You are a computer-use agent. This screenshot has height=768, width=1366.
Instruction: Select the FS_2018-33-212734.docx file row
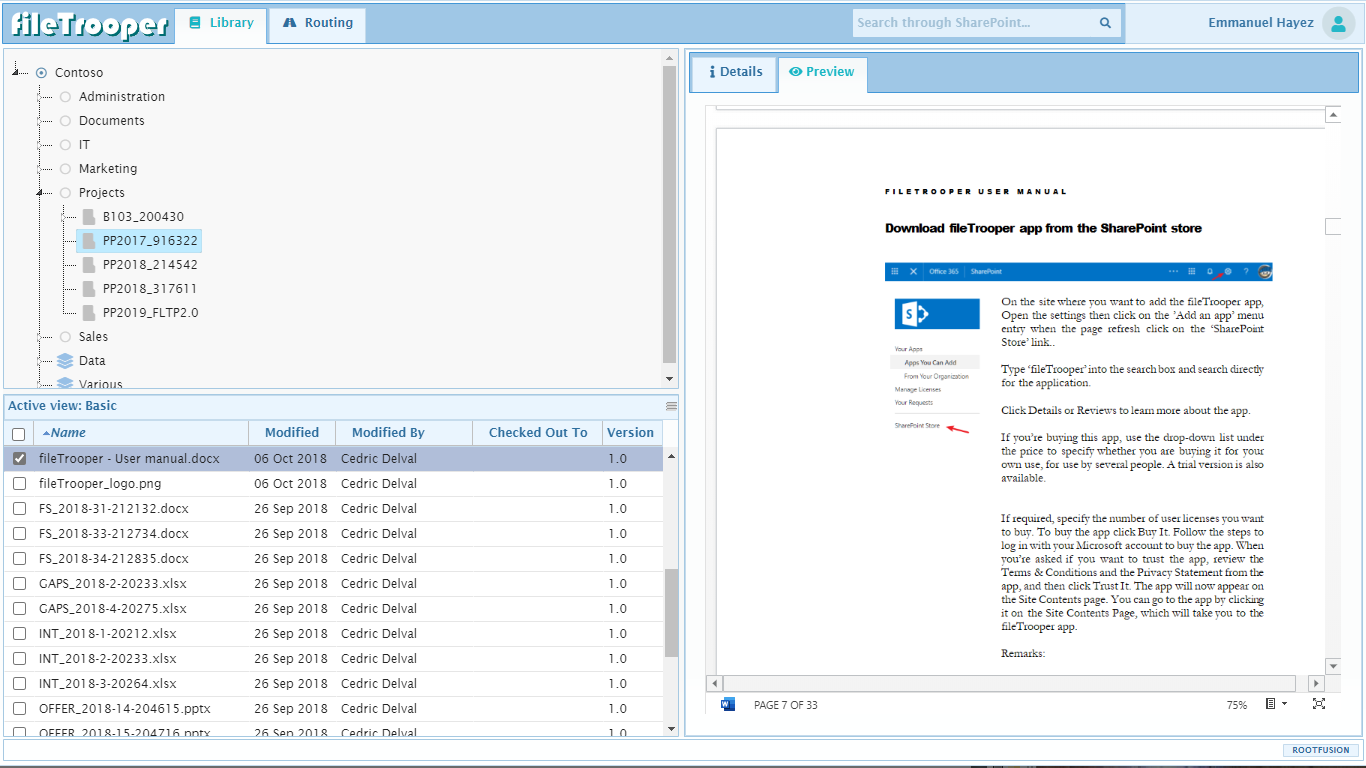coord(333,533)
